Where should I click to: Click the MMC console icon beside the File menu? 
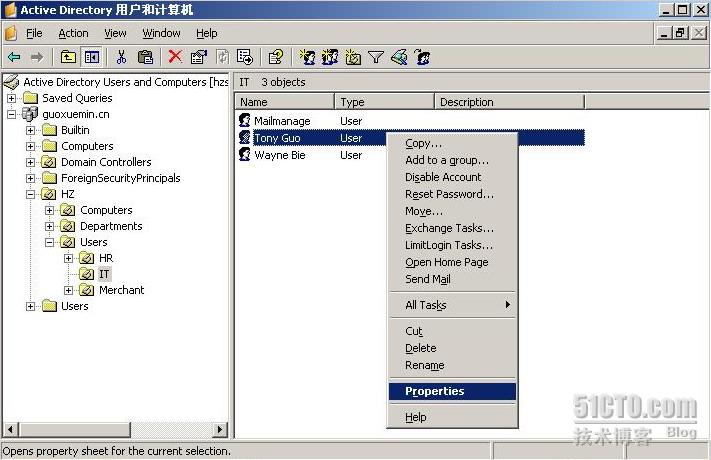tap(11, 33)
